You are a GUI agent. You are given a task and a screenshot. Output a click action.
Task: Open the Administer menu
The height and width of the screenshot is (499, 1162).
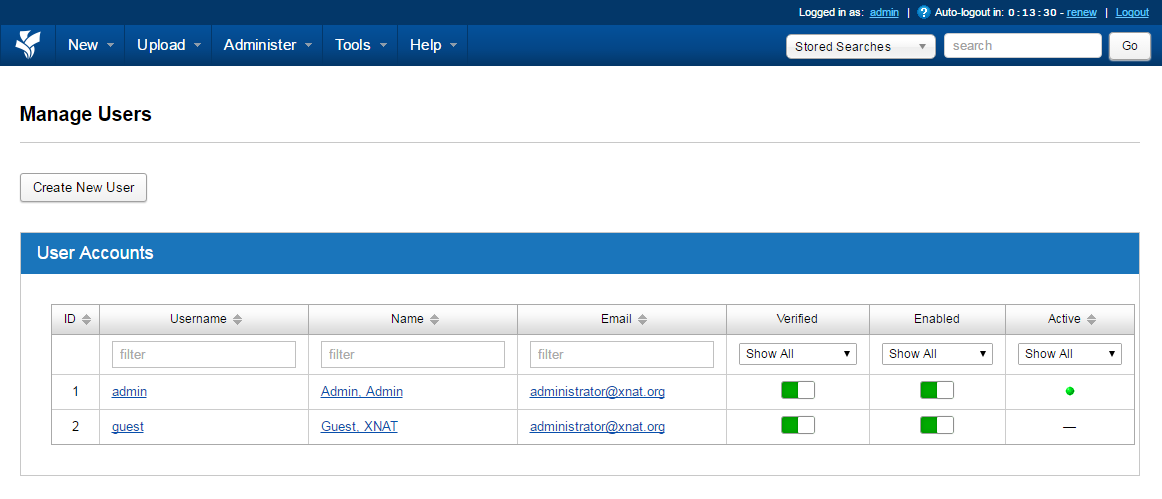click(x=267, y=45)
